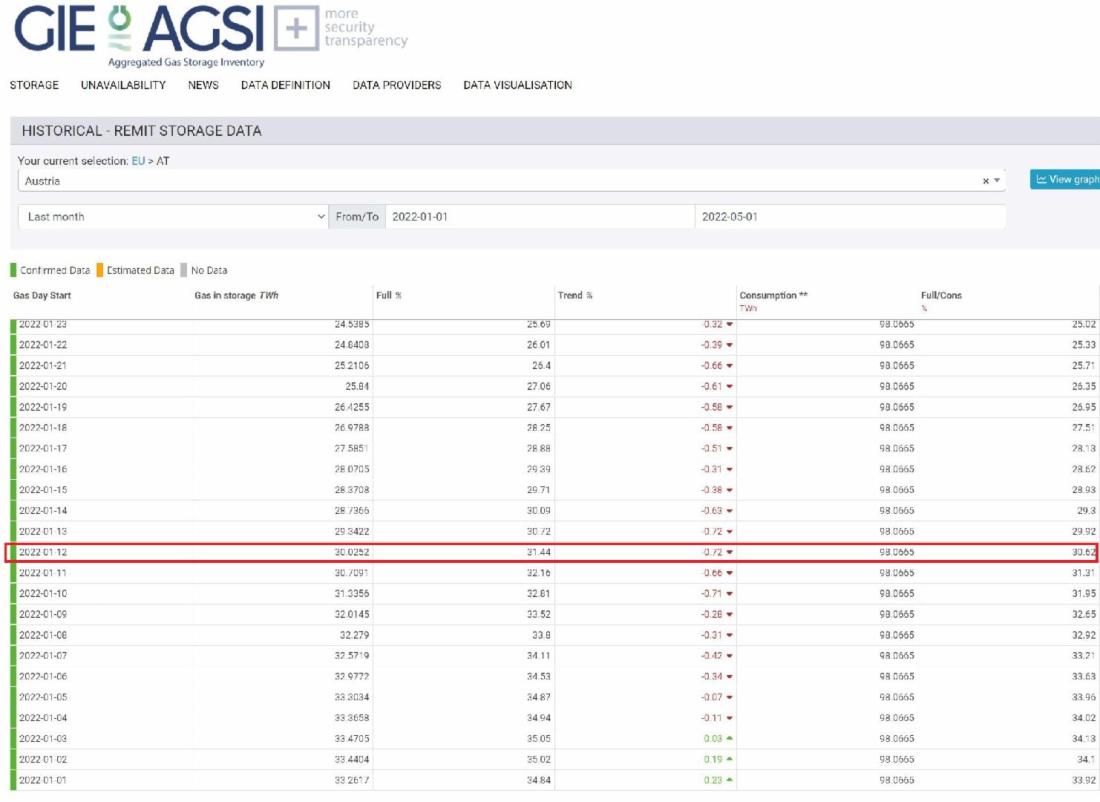Viewport: 1100px width, 802px height.
Task: Click the gas in storage value in the 2022-01-11 row
Action: [352, 573]
